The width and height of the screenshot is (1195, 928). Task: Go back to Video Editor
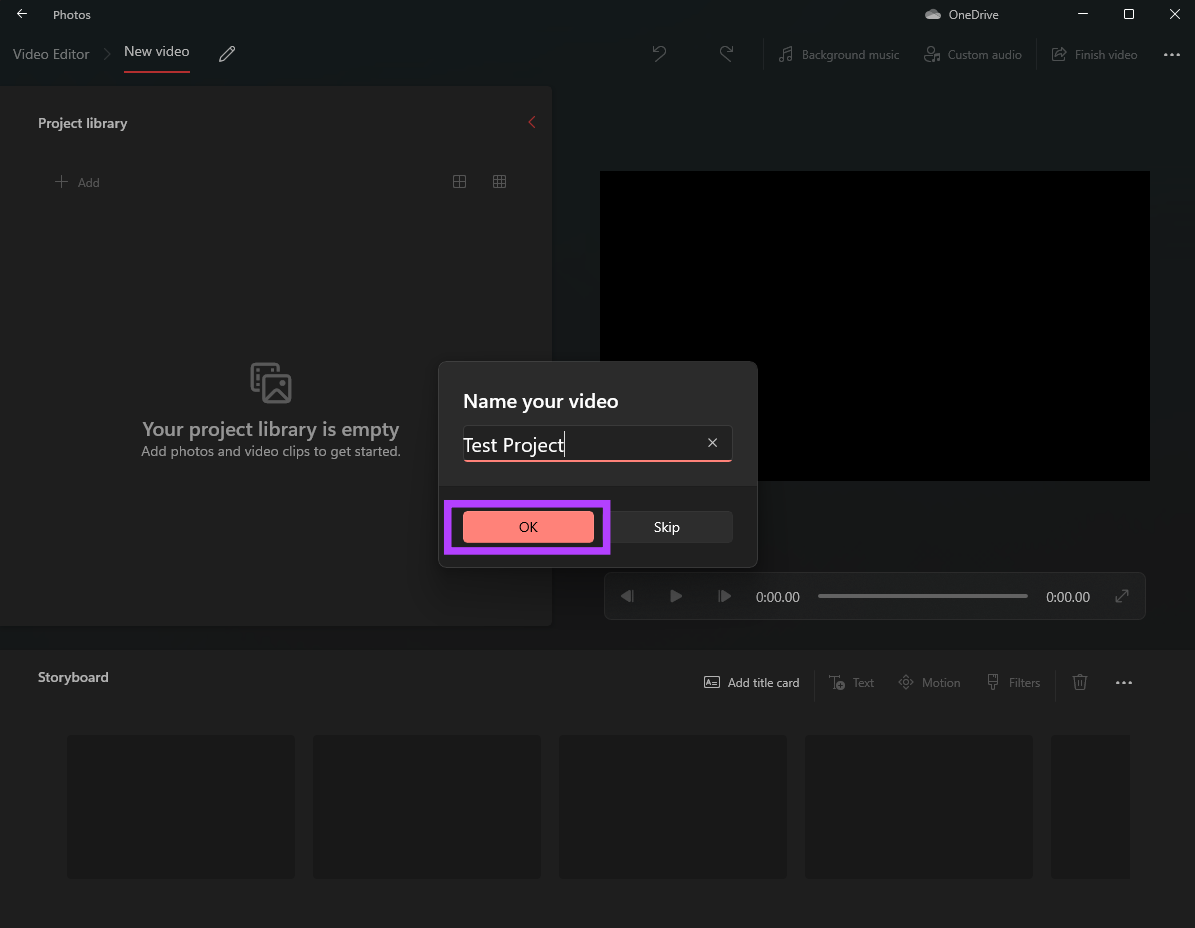[x=50, y=54]
